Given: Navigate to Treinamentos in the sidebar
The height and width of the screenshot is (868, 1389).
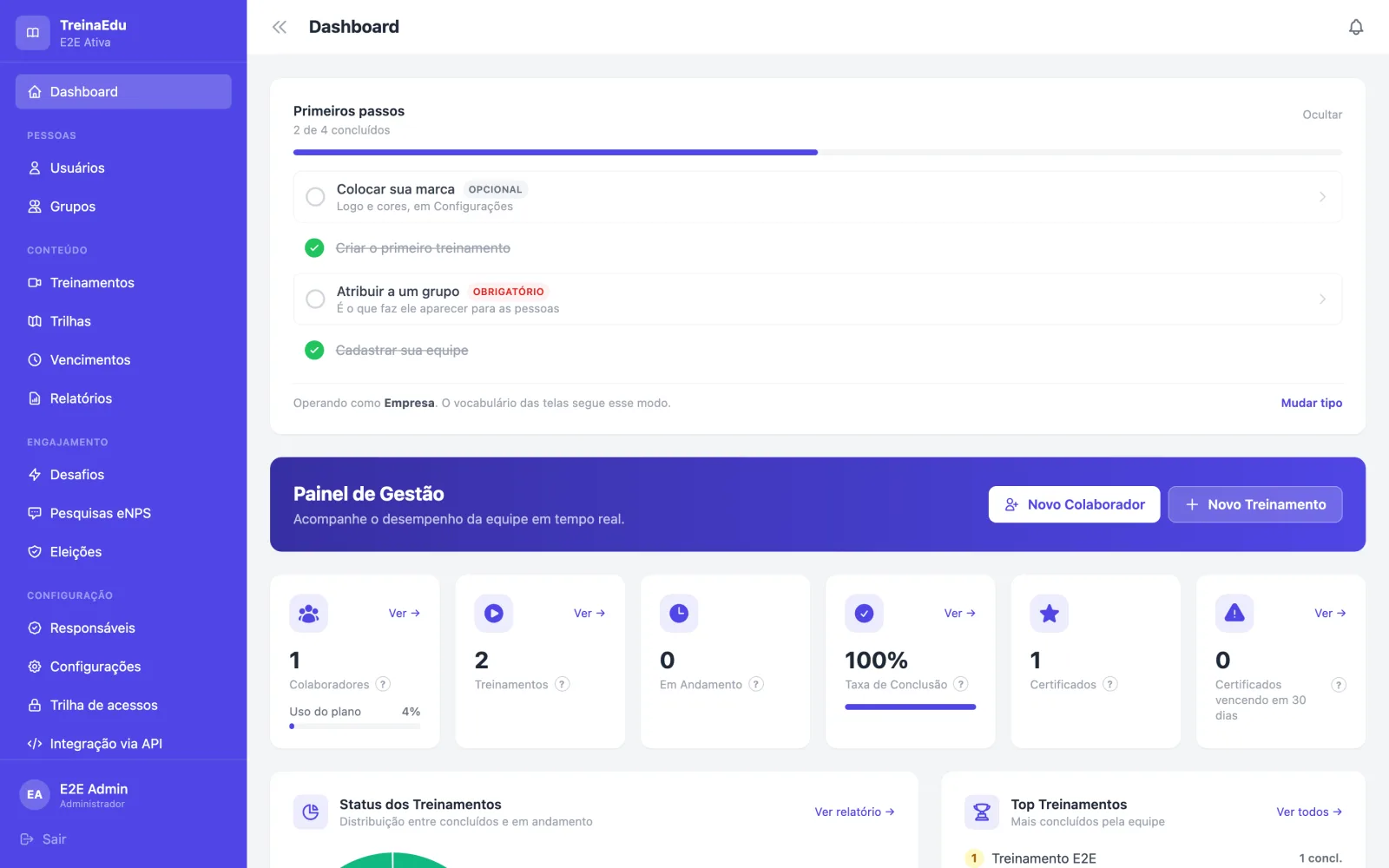Looking at the screenshot, I should [x=123, y=283].
